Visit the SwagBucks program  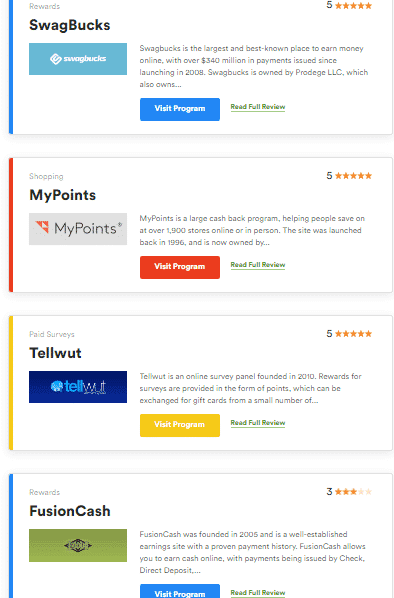tap(180, 109)
